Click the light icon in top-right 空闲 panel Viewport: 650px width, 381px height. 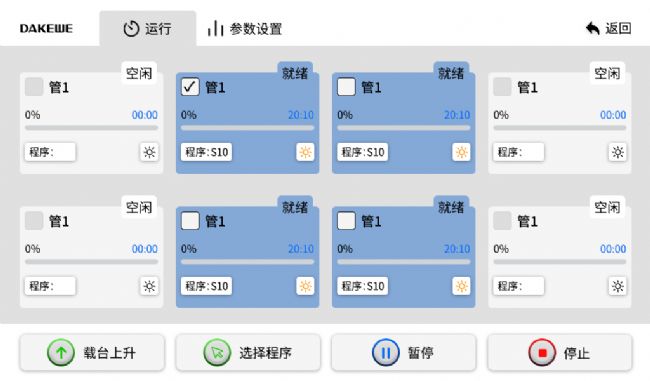pyautogui.click(x=617, y=152)
